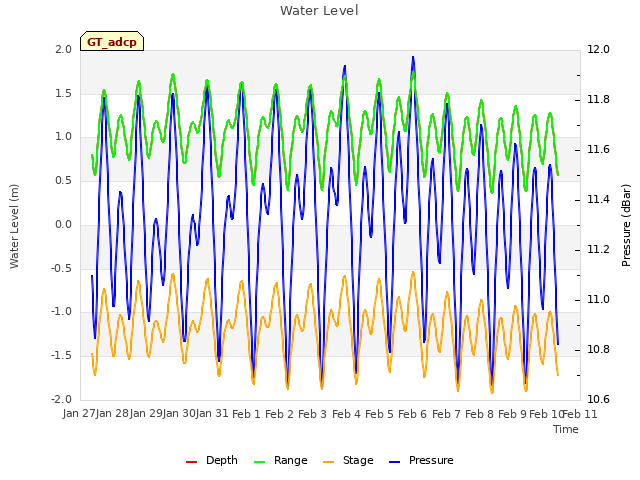Click the 12.0 pressure tick label
This screenshot has width=640, height=480.
[598, 49]
